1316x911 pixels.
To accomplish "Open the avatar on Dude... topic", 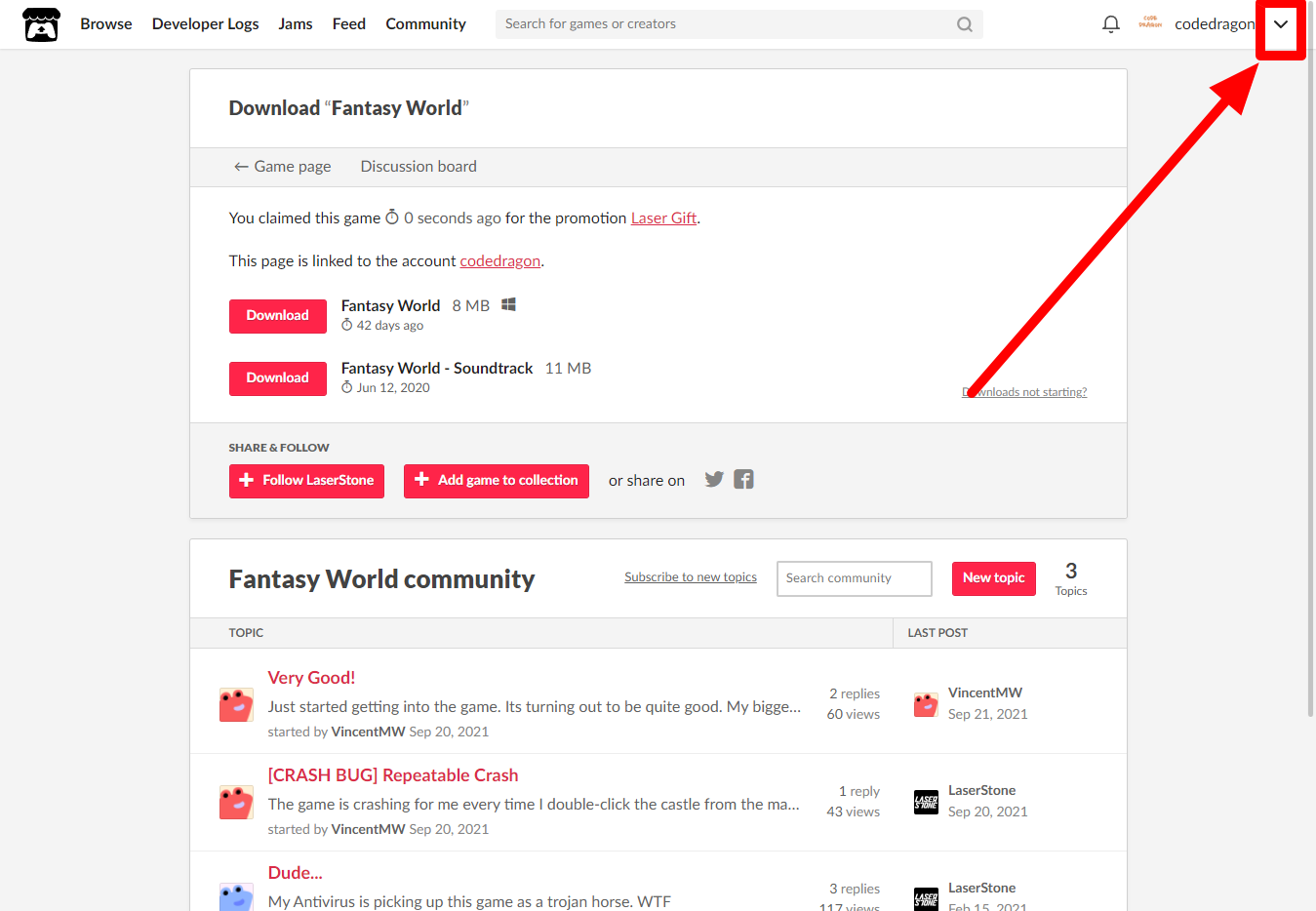I will point(236,897).
